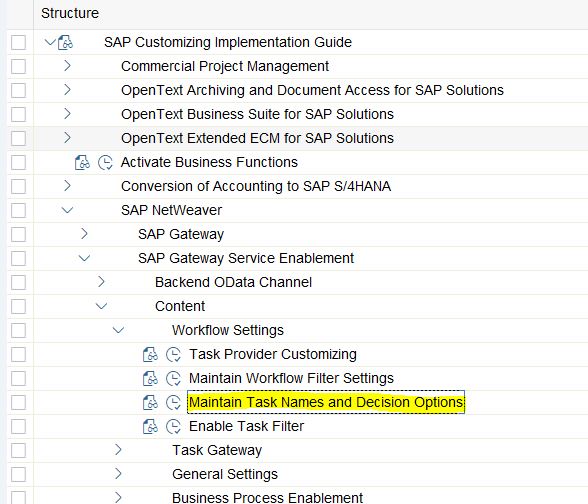The width and height of the screenshot is (588, 504).
Task: Click execute clock icon for Activate Business Functions
Action: coord(105,163)
